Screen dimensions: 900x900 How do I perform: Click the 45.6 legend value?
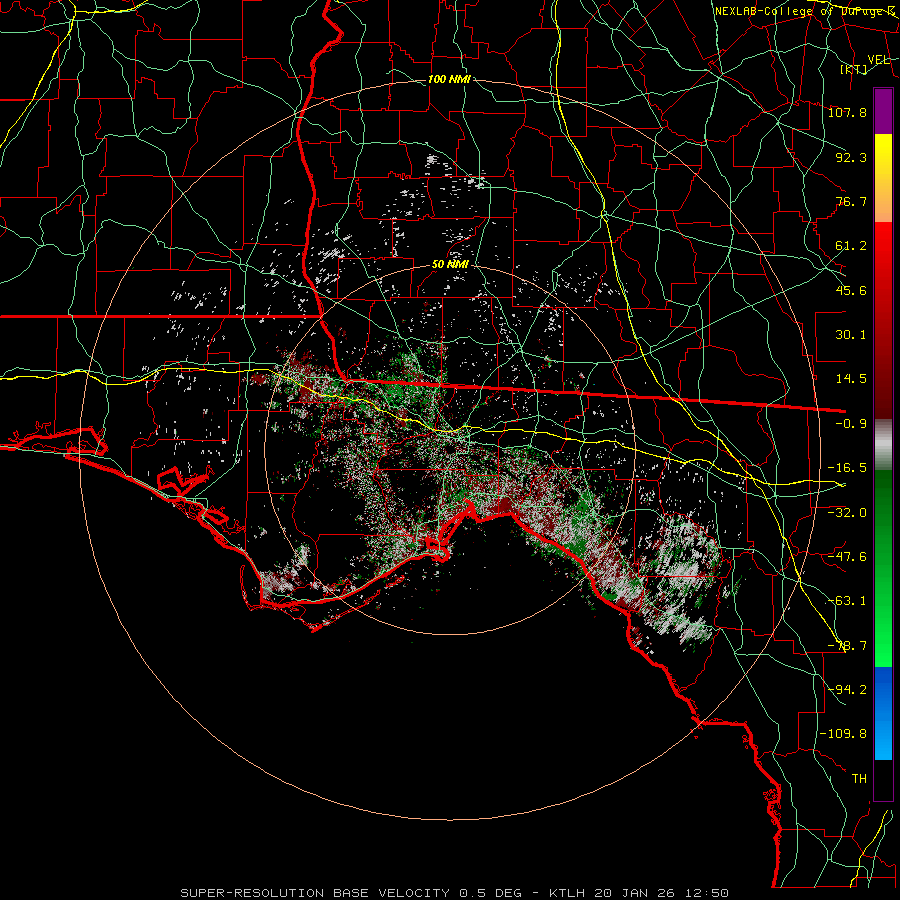coord(851,290)
